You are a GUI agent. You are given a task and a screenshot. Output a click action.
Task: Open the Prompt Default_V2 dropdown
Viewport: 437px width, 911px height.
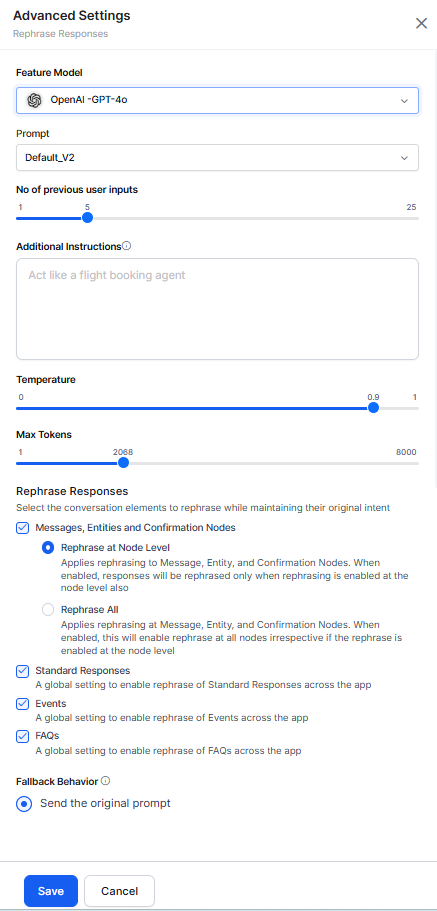tap(217, 157)
